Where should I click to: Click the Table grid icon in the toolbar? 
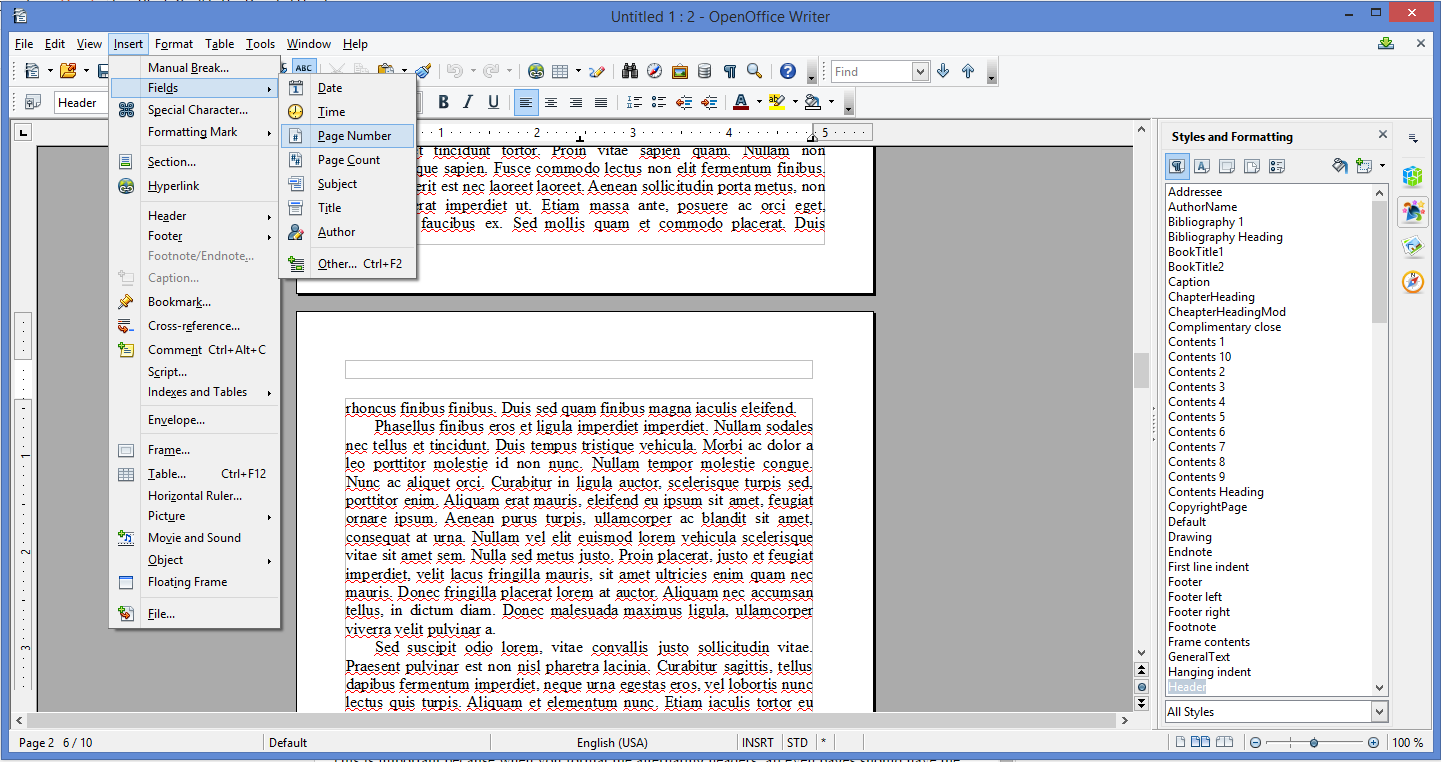tap(560, 71)
